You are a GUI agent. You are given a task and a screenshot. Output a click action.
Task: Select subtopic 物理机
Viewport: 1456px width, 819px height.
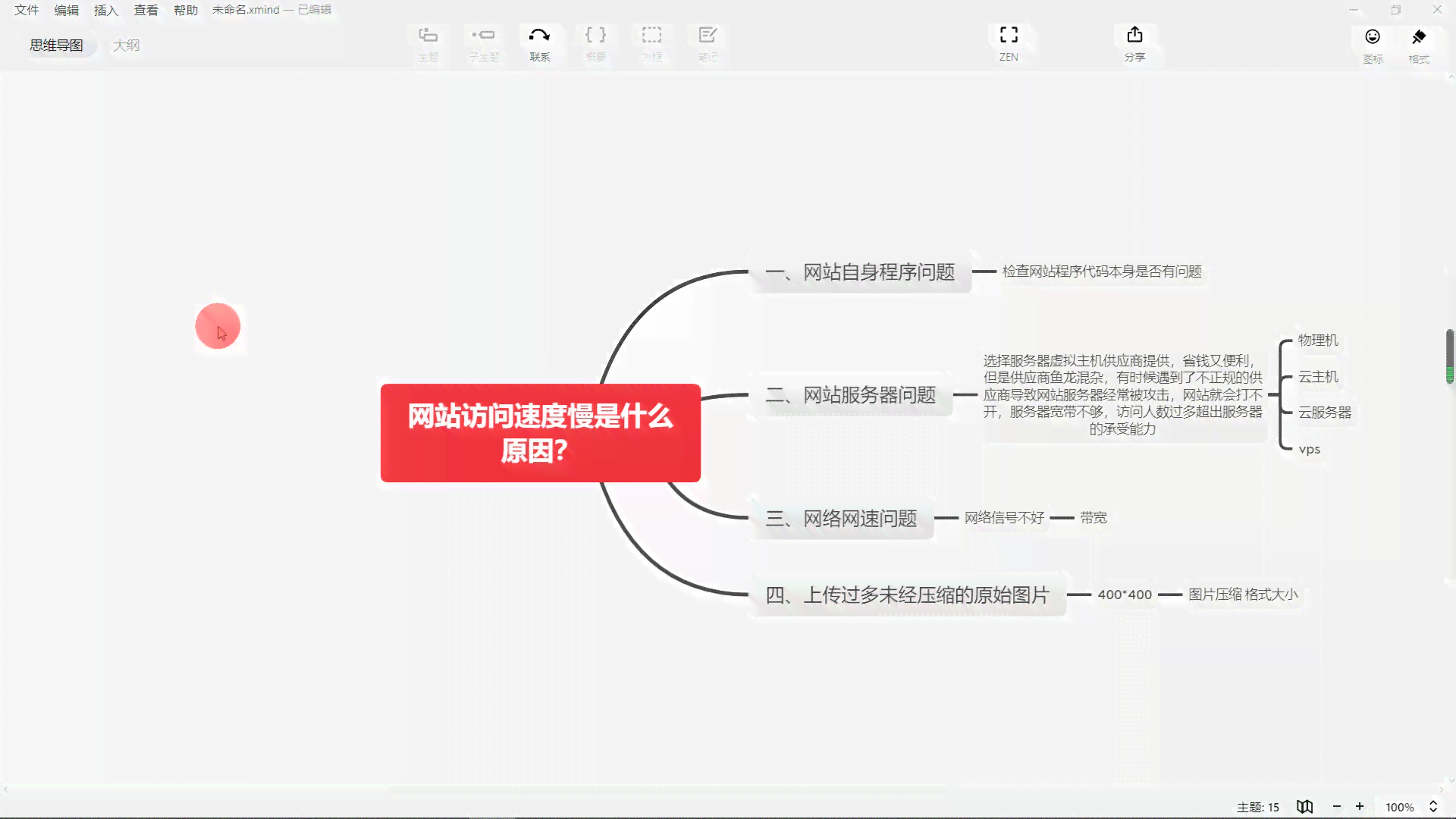pyautogui.click(x=1318, y=340)
